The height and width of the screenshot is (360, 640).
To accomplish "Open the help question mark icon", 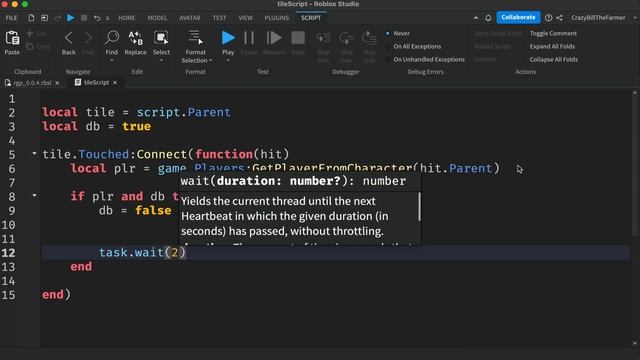I will click(549, 18).
